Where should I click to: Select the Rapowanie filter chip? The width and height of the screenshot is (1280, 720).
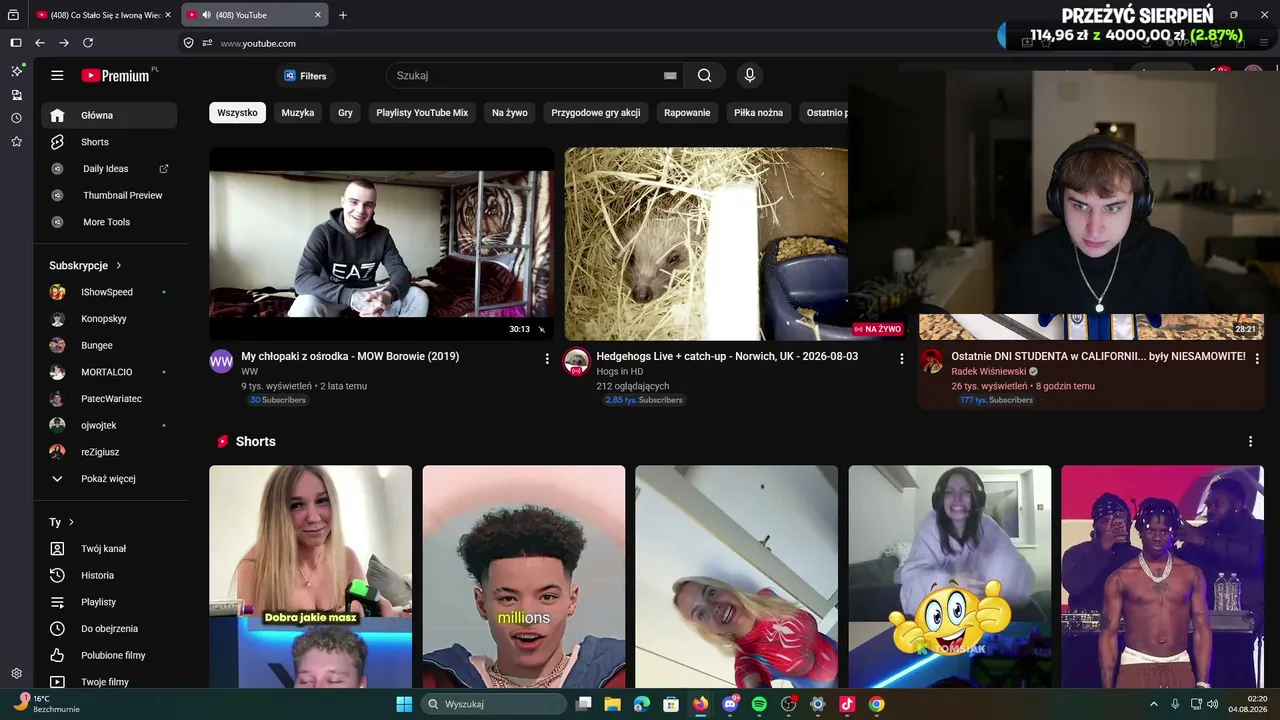pyautogui.click(x=687, y=113)
